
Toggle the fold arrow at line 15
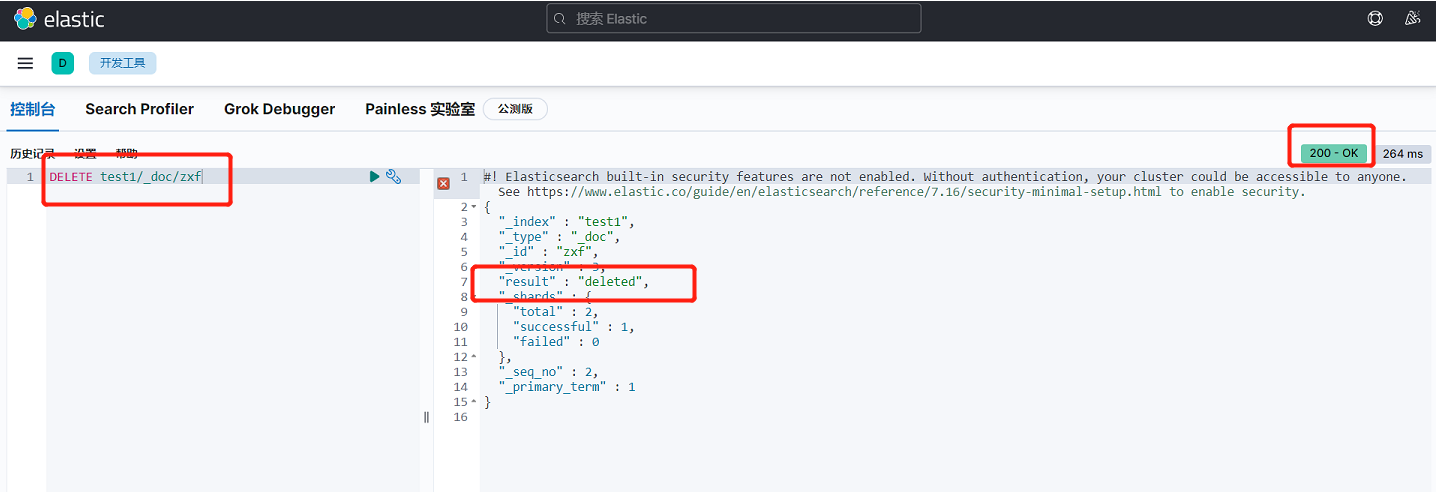point(474,402)
